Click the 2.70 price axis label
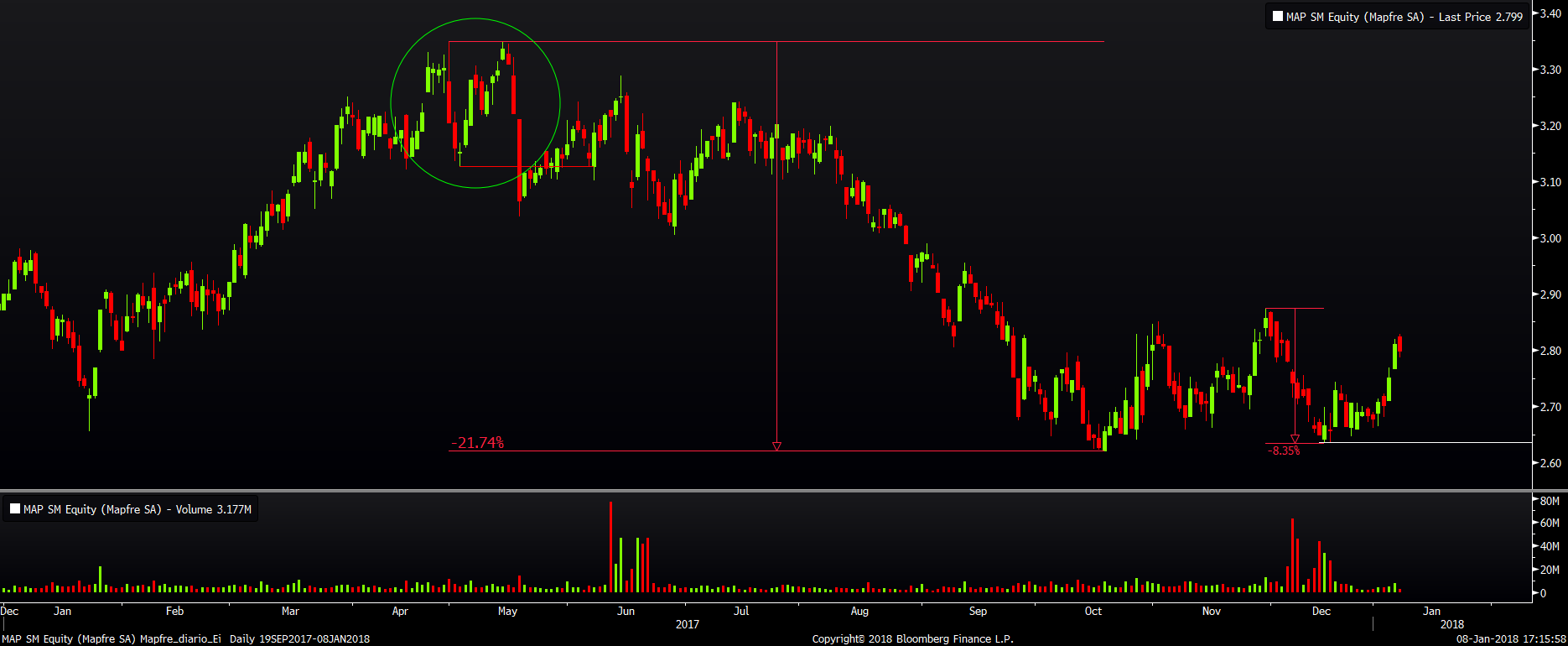Viewport: 1568px width, 646px height. click(1550, 407)
